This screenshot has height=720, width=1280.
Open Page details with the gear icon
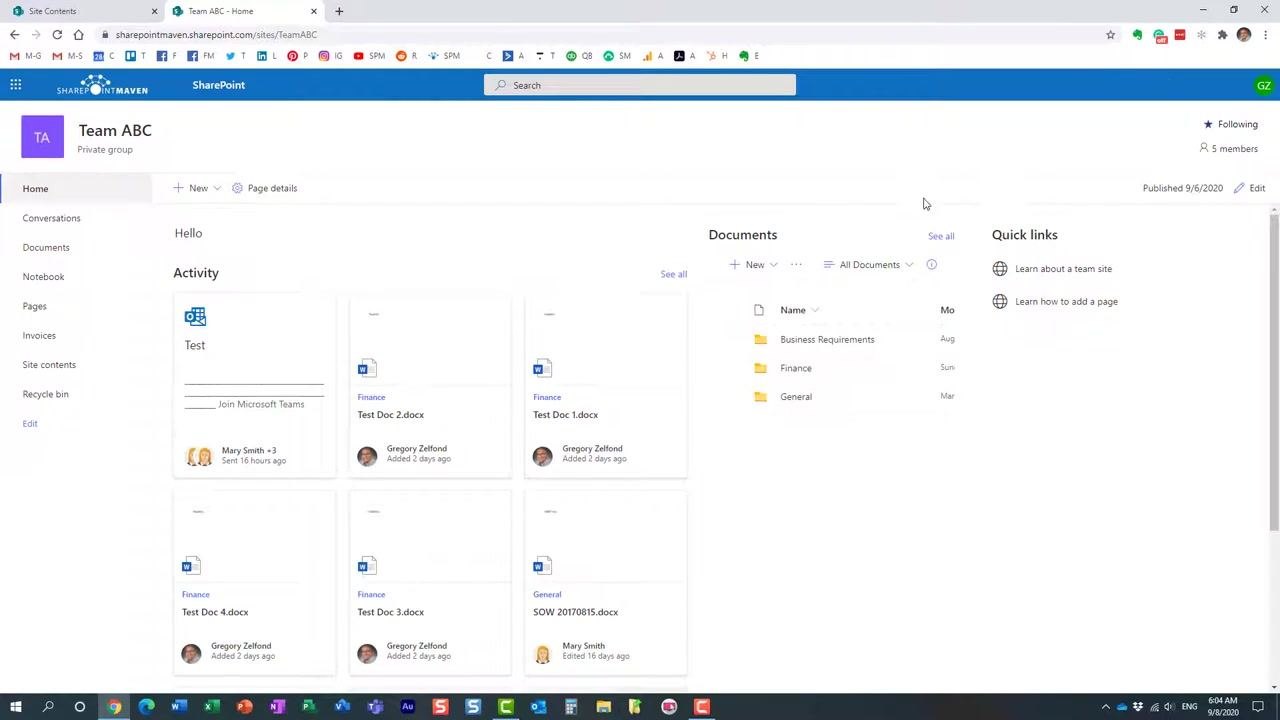pyautogui.click(x=264, y=188)
